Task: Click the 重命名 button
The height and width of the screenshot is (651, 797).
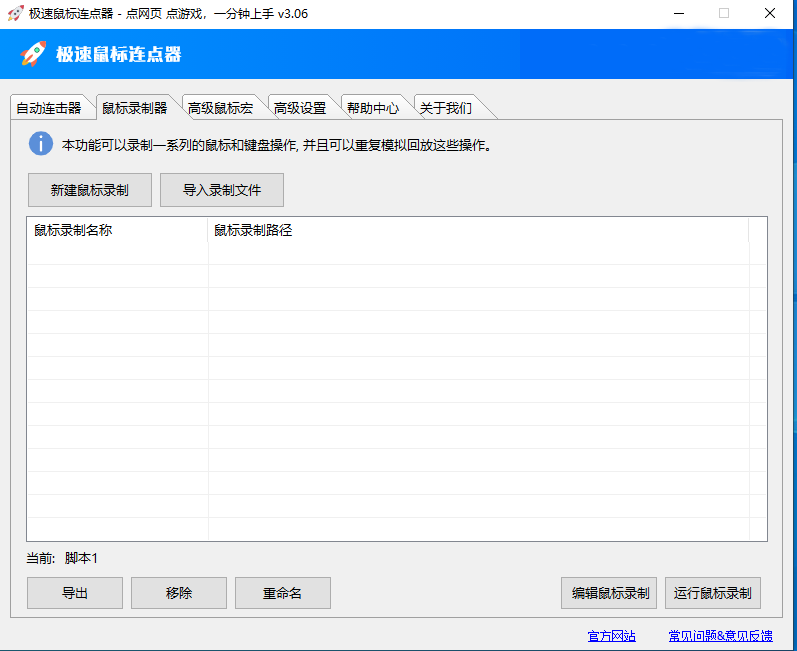Action: (282, 593)
